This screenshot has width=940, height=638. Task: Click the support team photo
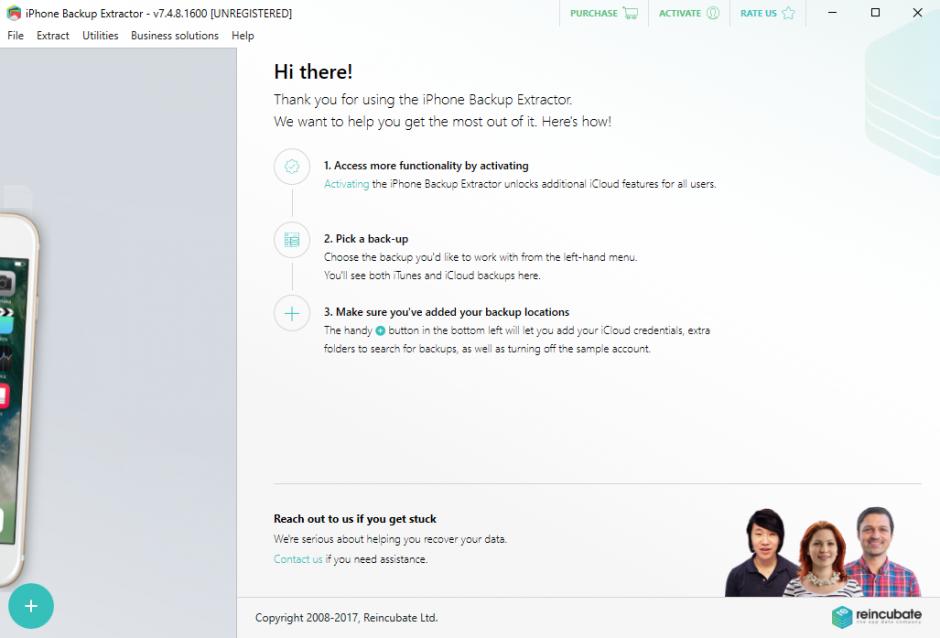[822, 552]
